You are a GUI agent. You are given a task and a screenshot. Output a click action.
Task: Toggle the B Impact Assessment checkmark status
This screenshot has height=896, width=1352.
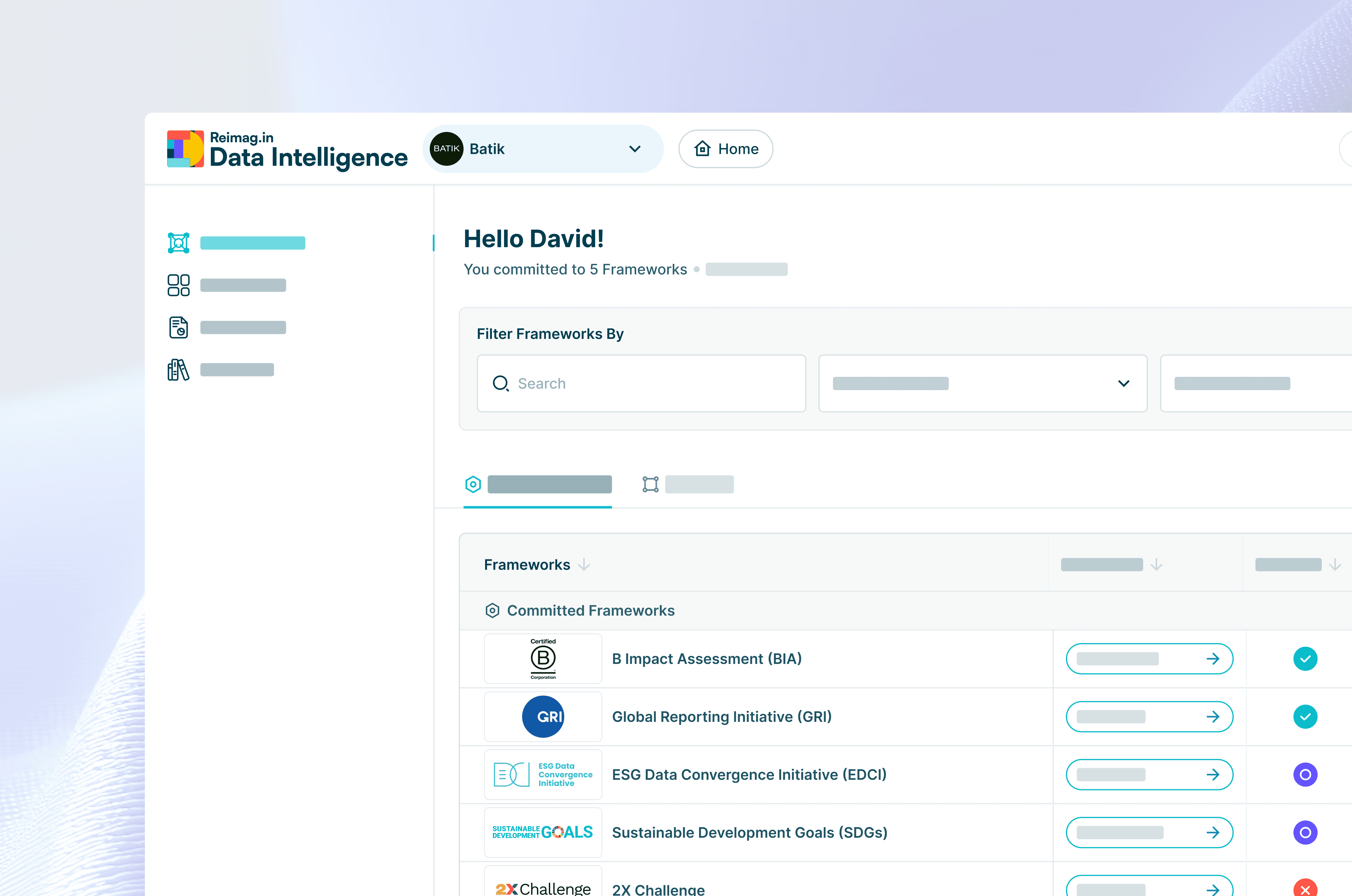click(x=1305, y=659)
